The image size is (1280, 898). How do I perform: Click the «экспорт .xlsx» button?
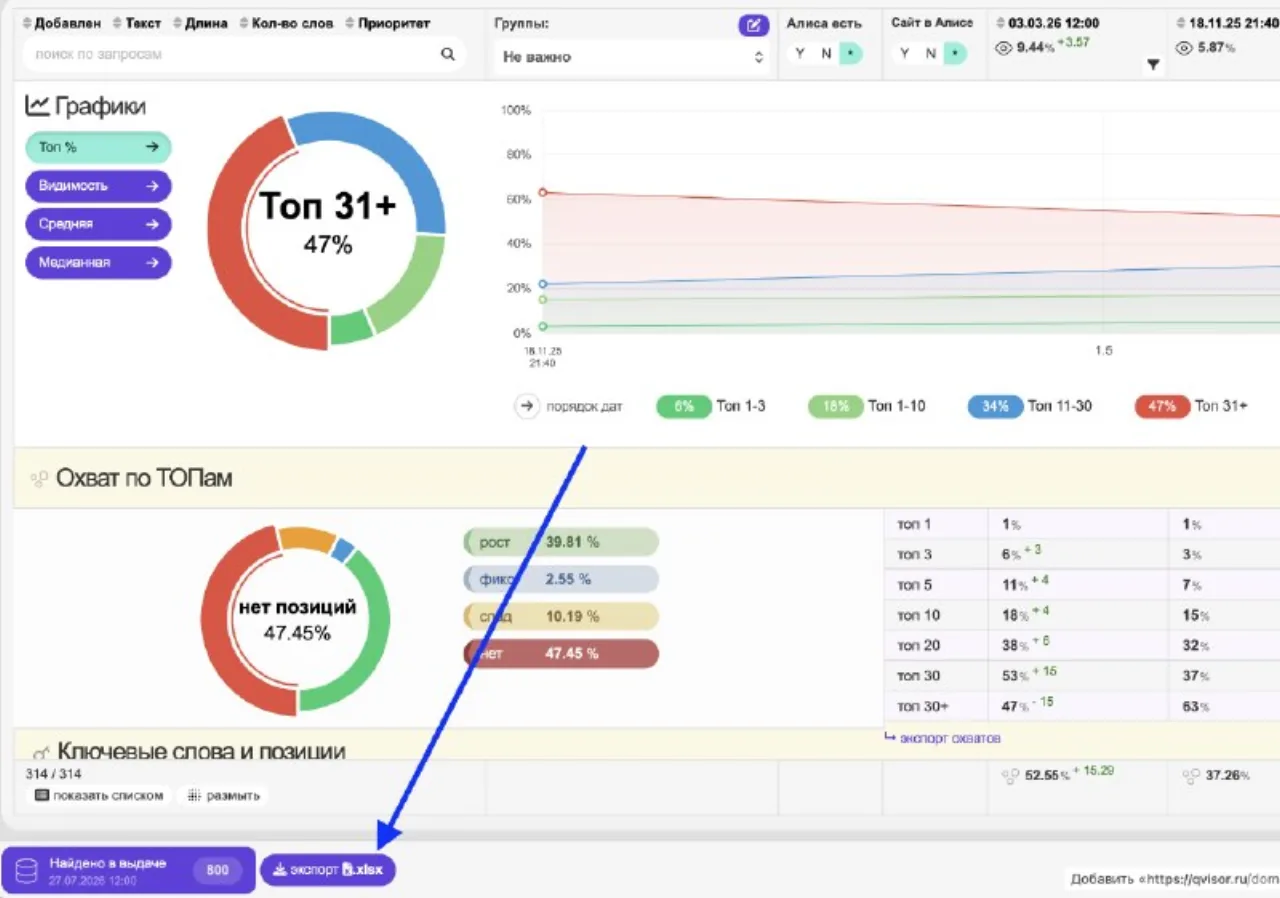click(328, 870)
